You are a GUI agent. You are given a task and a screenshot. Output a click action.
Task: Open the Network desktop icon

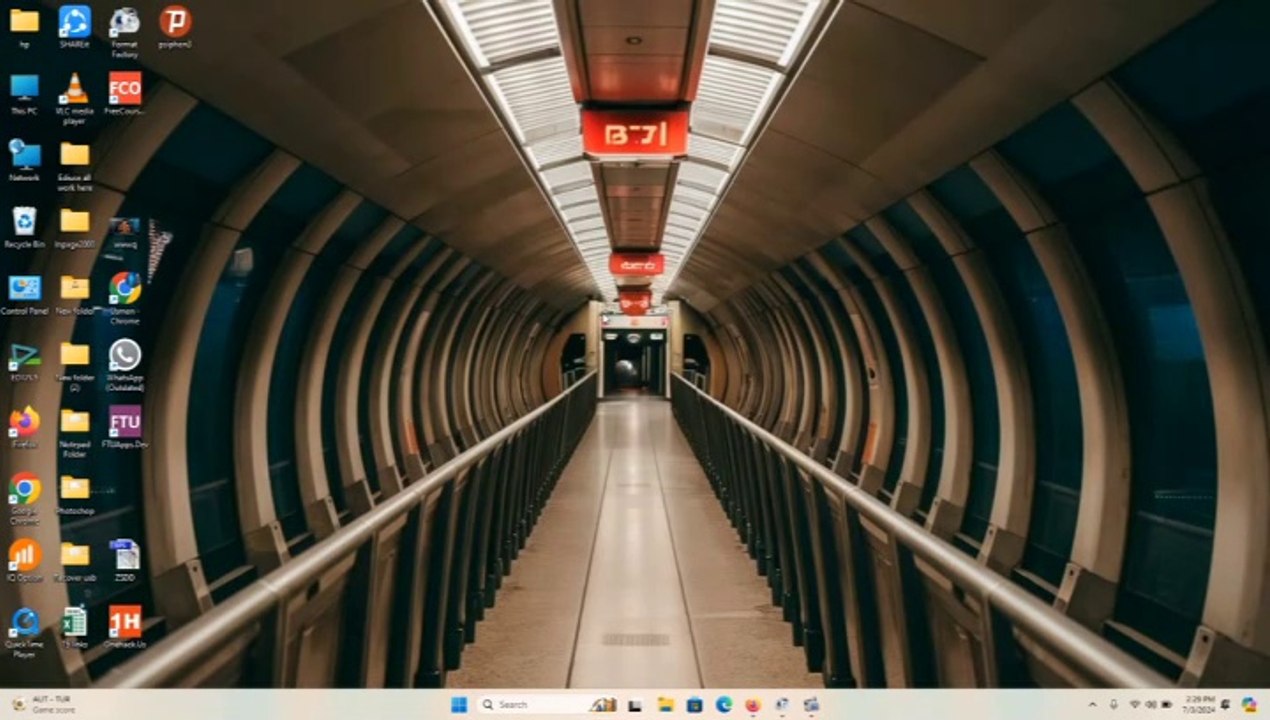24,160
